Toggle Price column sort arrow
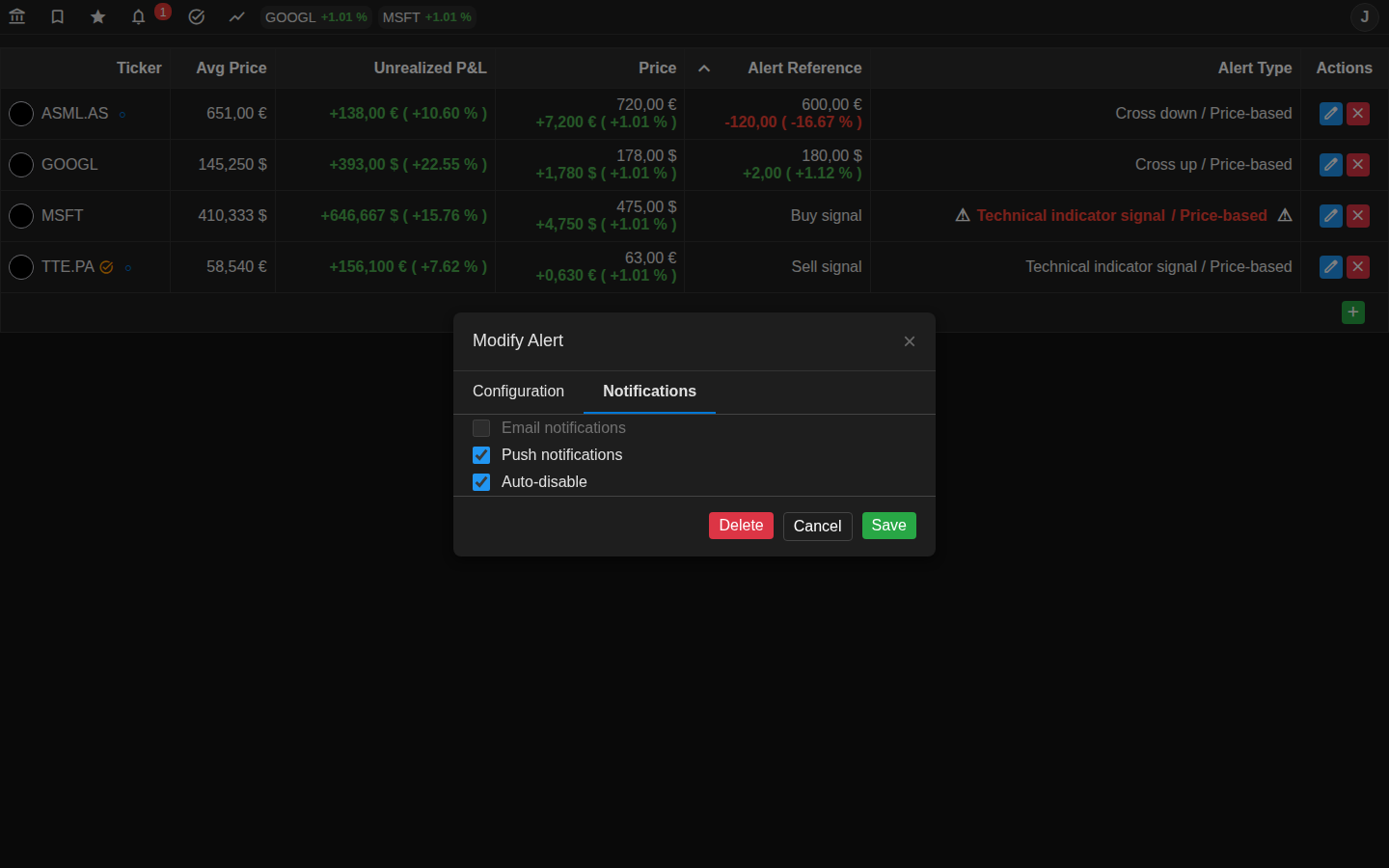 click(x=704, y=68)
